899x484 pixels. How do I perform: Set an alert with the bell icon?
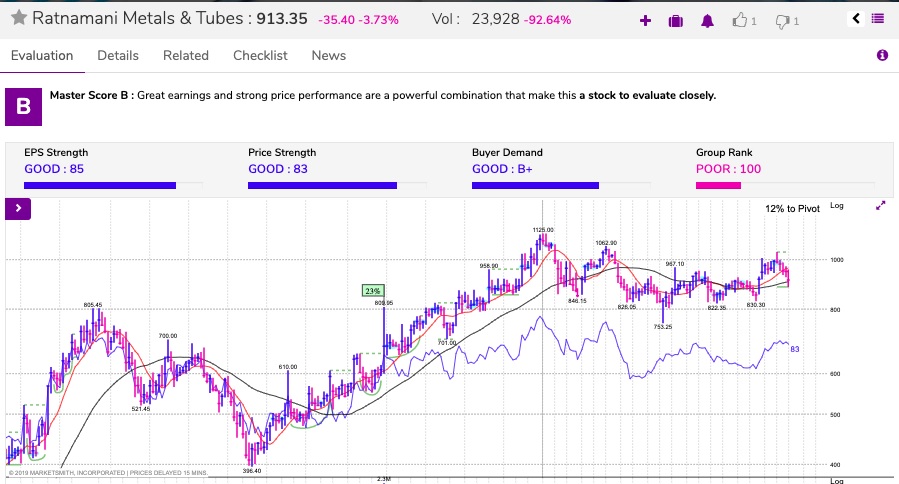(708, 20)
